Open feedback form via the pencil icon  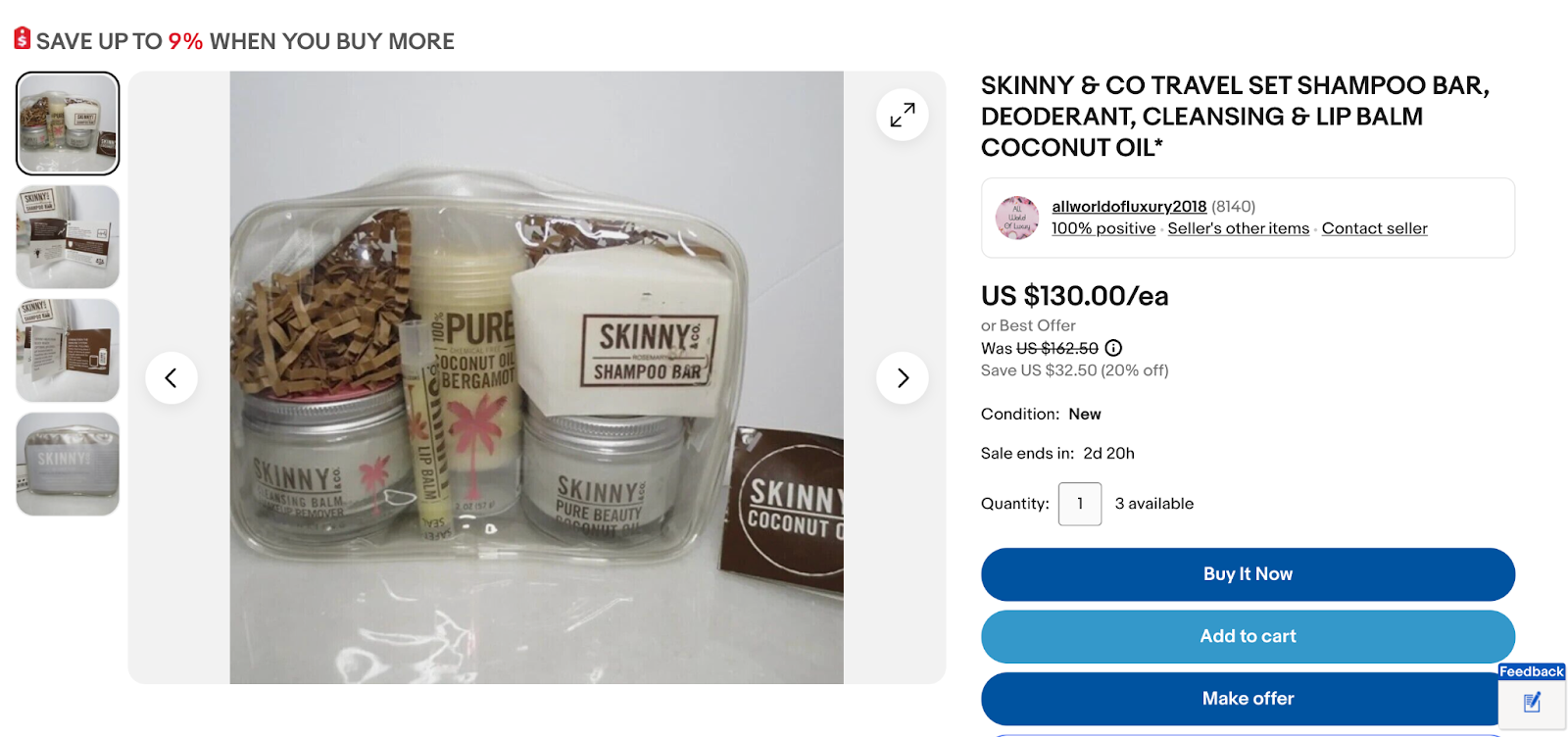[1531, 702]
